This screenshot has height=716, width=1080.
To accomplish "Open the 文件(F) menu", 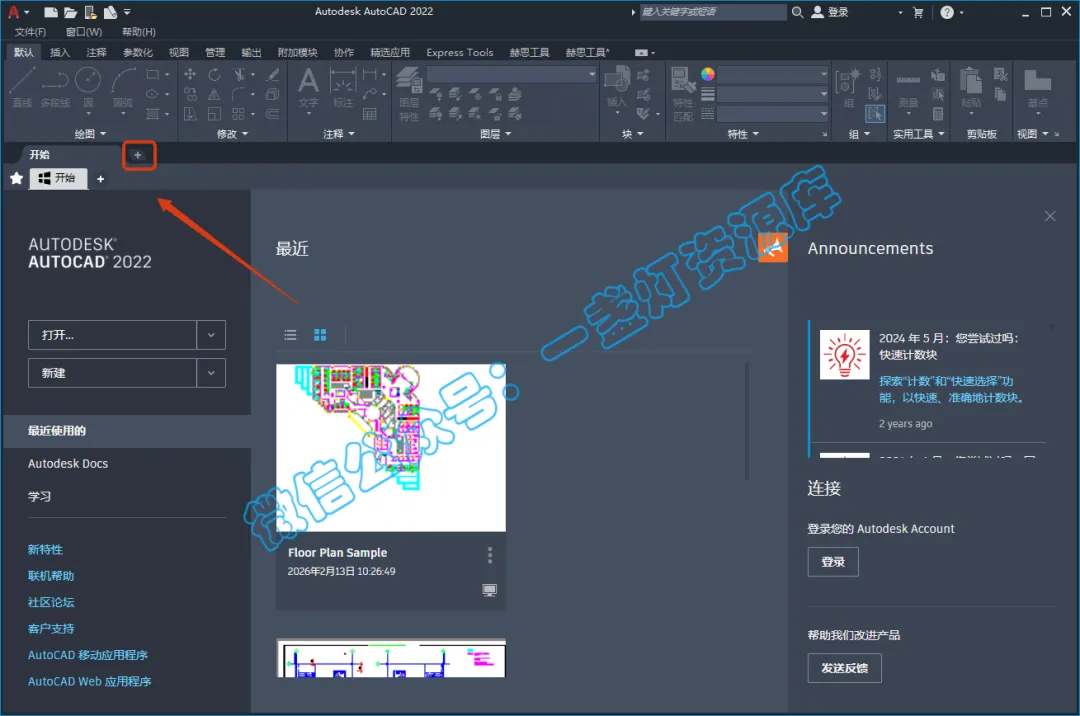I will [x=30, y=32].
